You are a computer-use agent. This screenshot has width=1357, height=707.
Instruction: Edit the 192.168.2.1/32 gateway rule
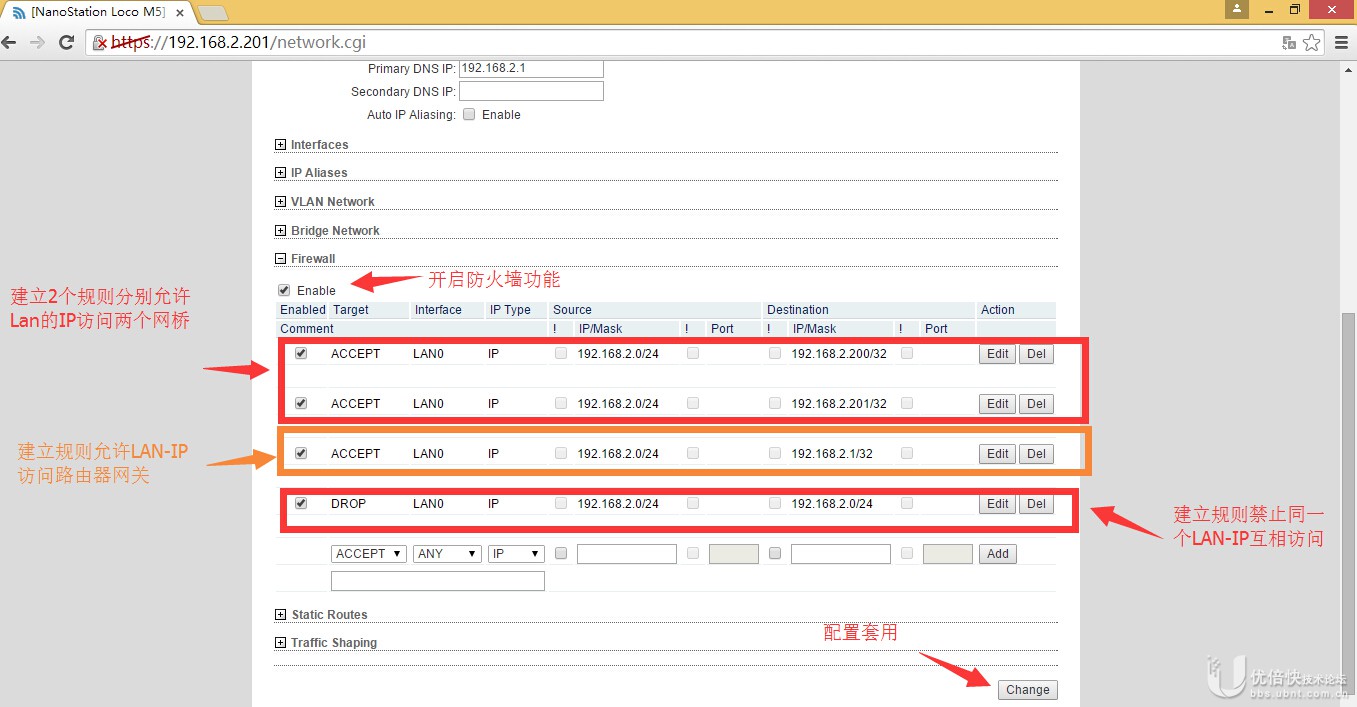(x=998, y=454)
